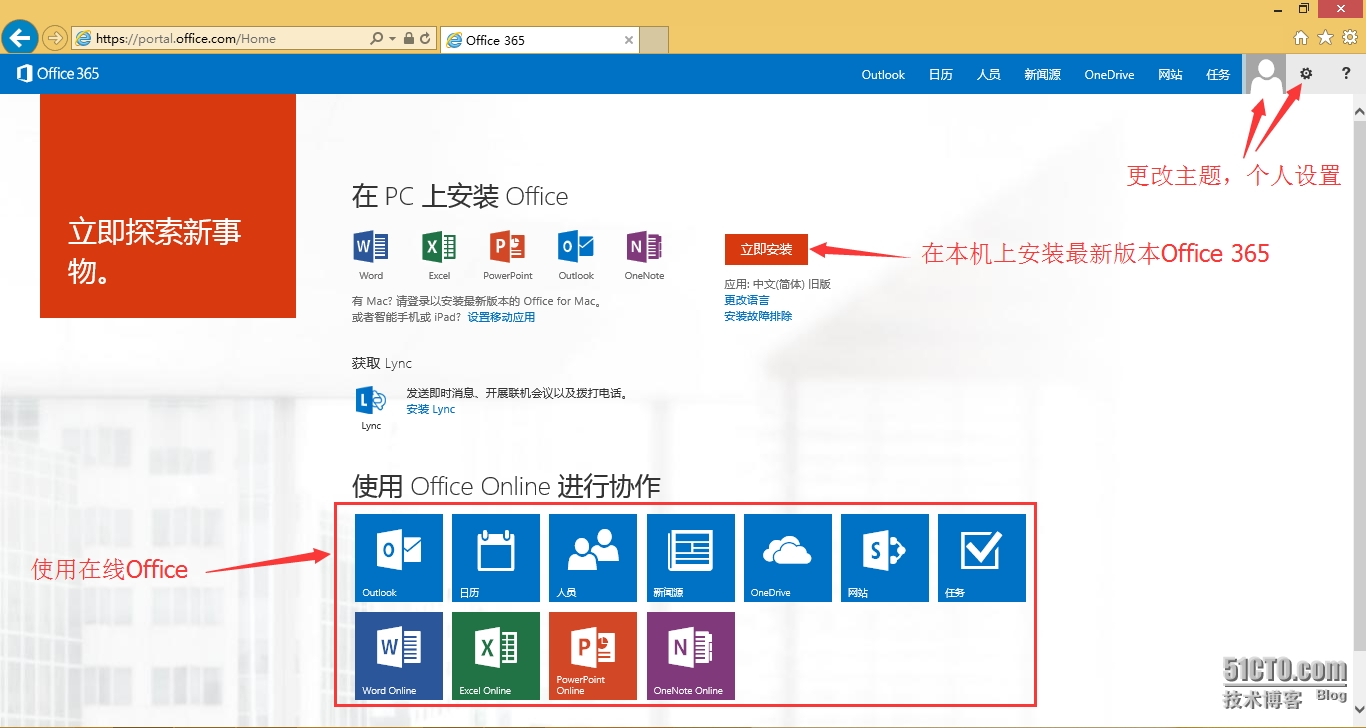
Task: Open the 人员 people tile
Action: click(x=593, y=557)
